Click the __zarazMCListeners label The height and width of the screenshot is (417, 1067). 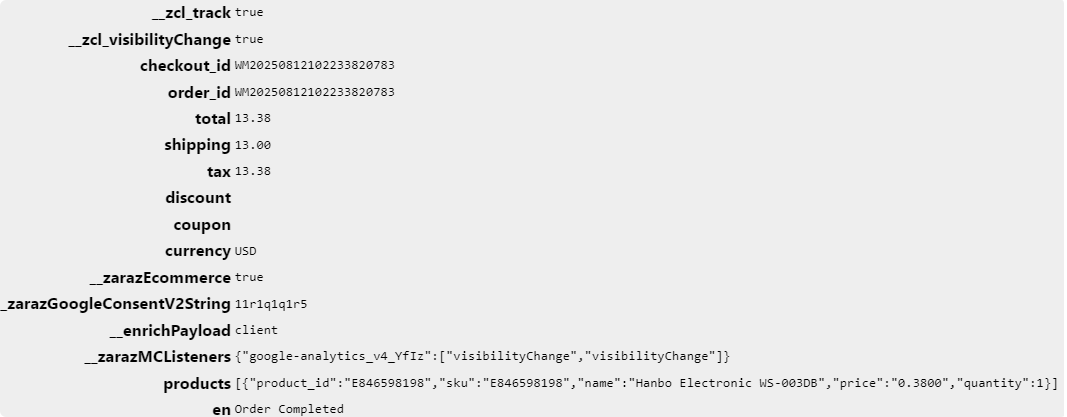click(x=158, y=357)
